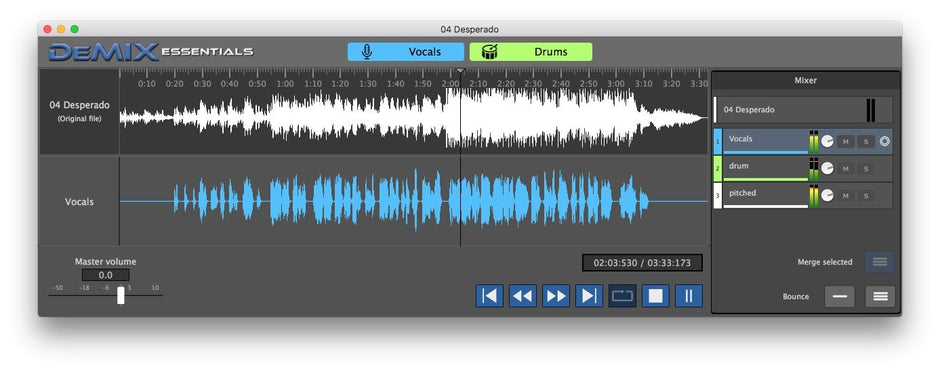Bounce a single track with the one-line button
Viewport: 940px width, 371px height.
[x=839, y=297]
